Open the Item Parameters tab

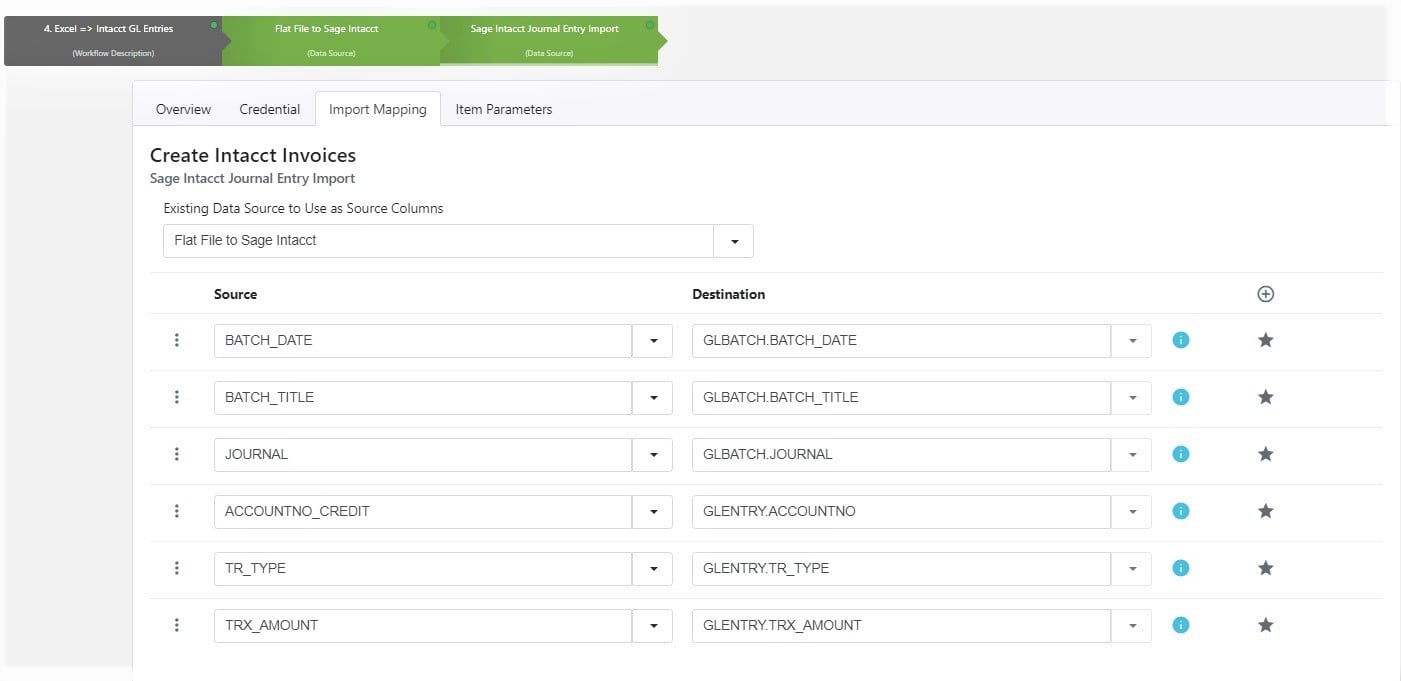click(x=503, y=109)
